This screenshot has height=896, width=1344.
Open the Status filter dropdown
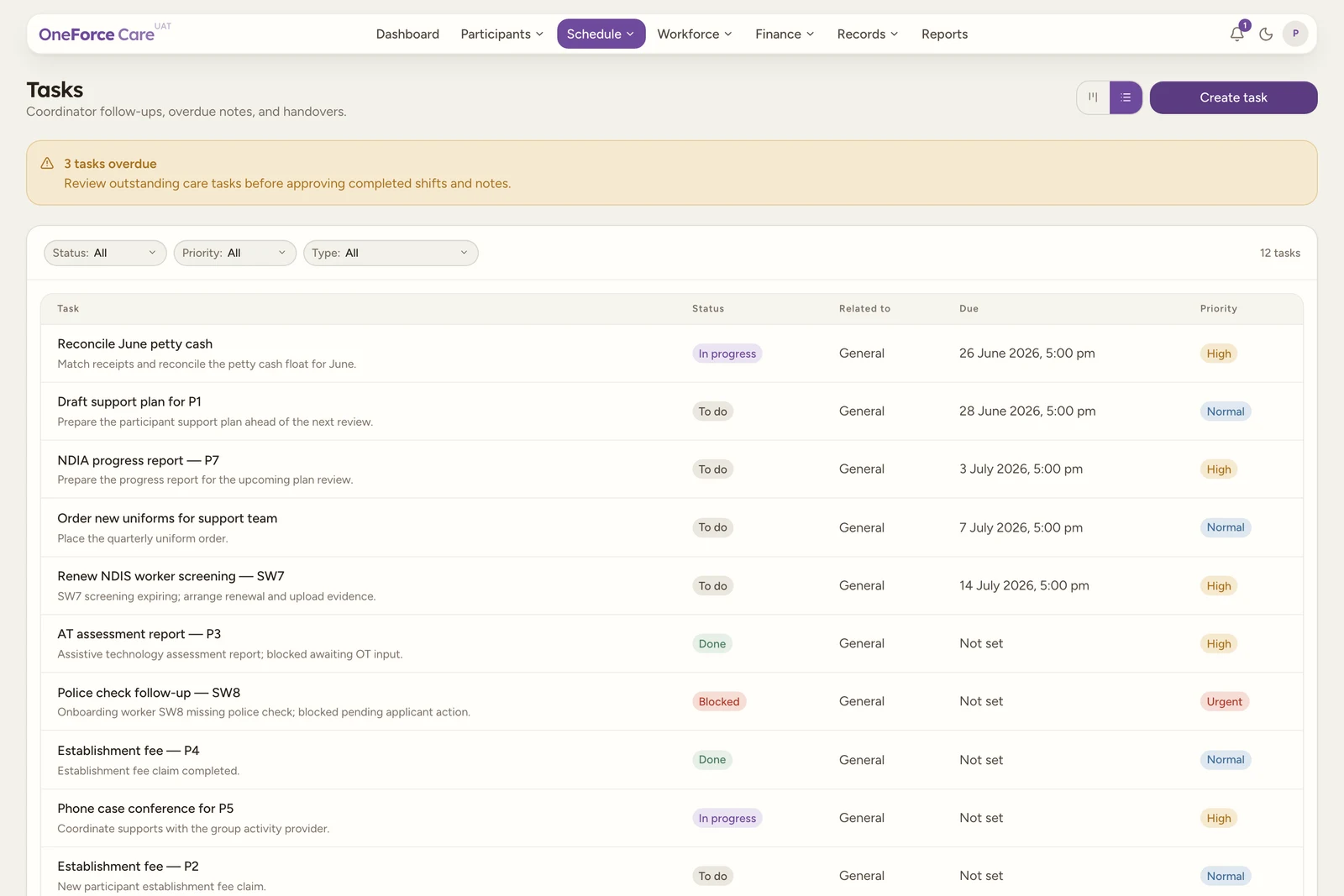click(105, 253)
